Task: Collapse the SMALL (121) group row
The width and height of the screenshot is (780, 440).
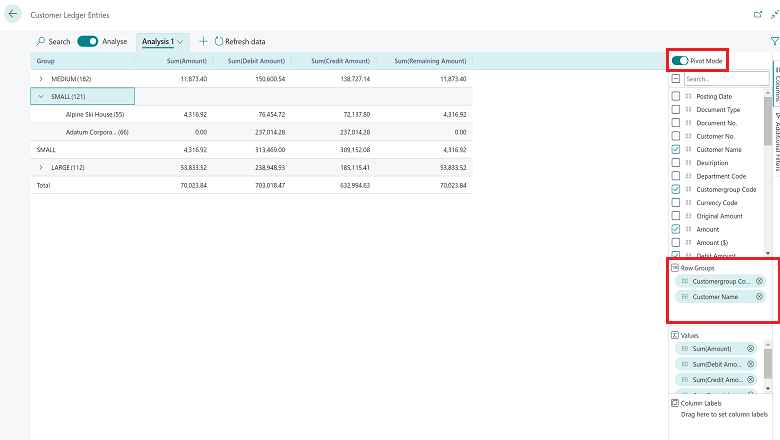Action: tap(41, 96)
